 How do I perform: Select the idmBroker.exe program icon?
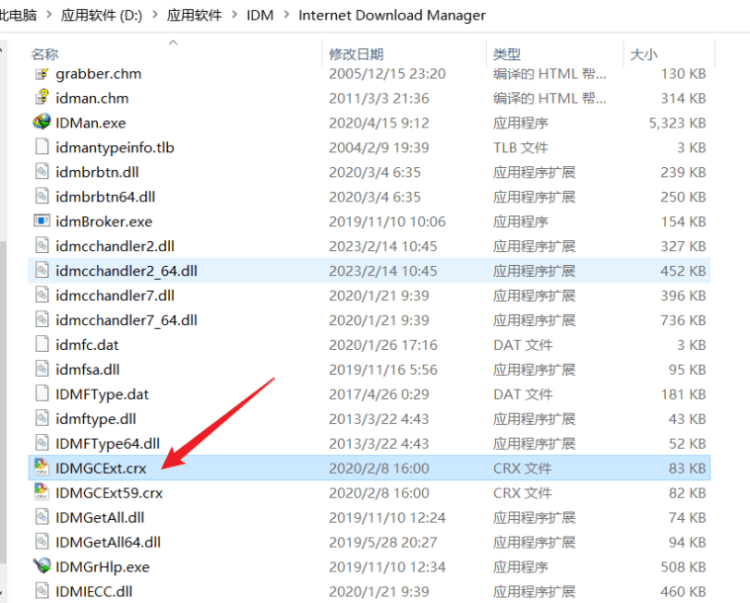click(x=42, y=221)
